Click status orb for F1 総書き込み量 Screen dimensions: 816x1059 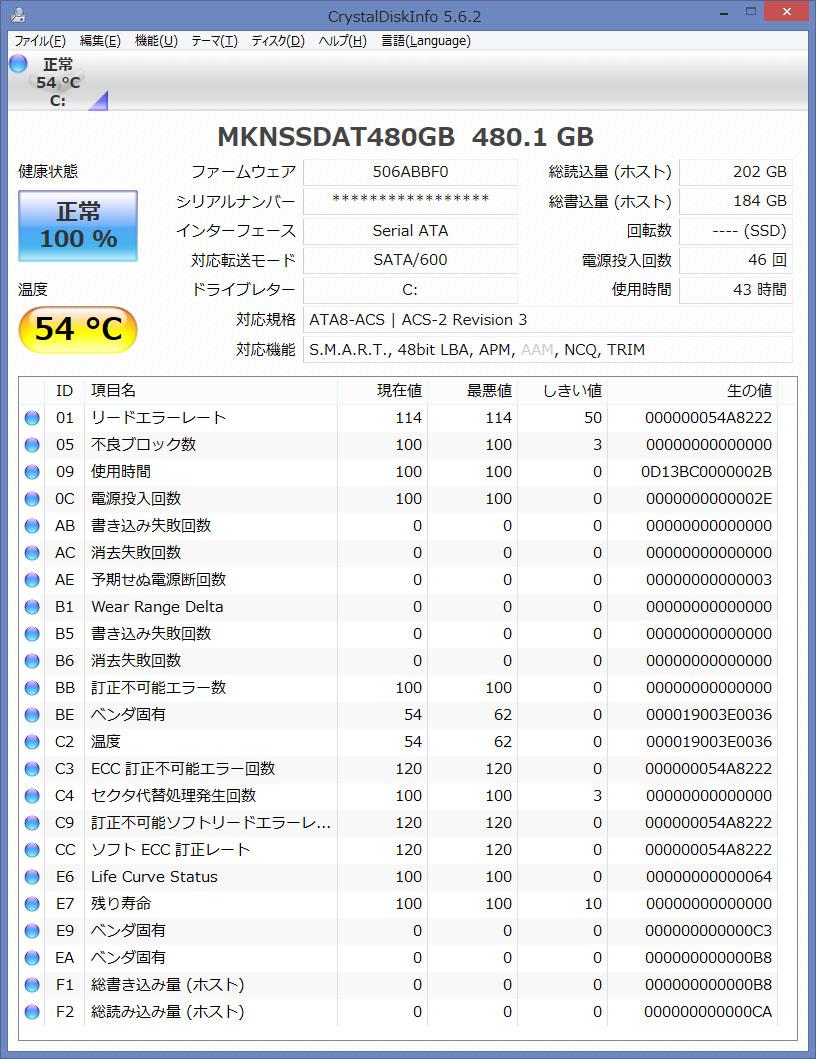click(x=32, y=985)
